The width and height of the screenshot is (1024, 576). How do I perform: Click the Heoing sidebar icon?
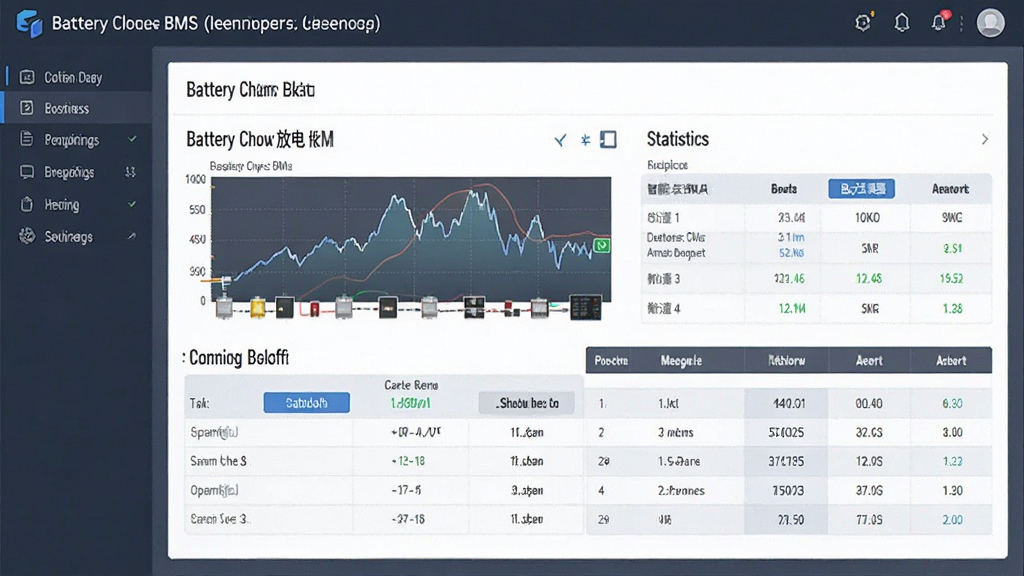(27, 204)
